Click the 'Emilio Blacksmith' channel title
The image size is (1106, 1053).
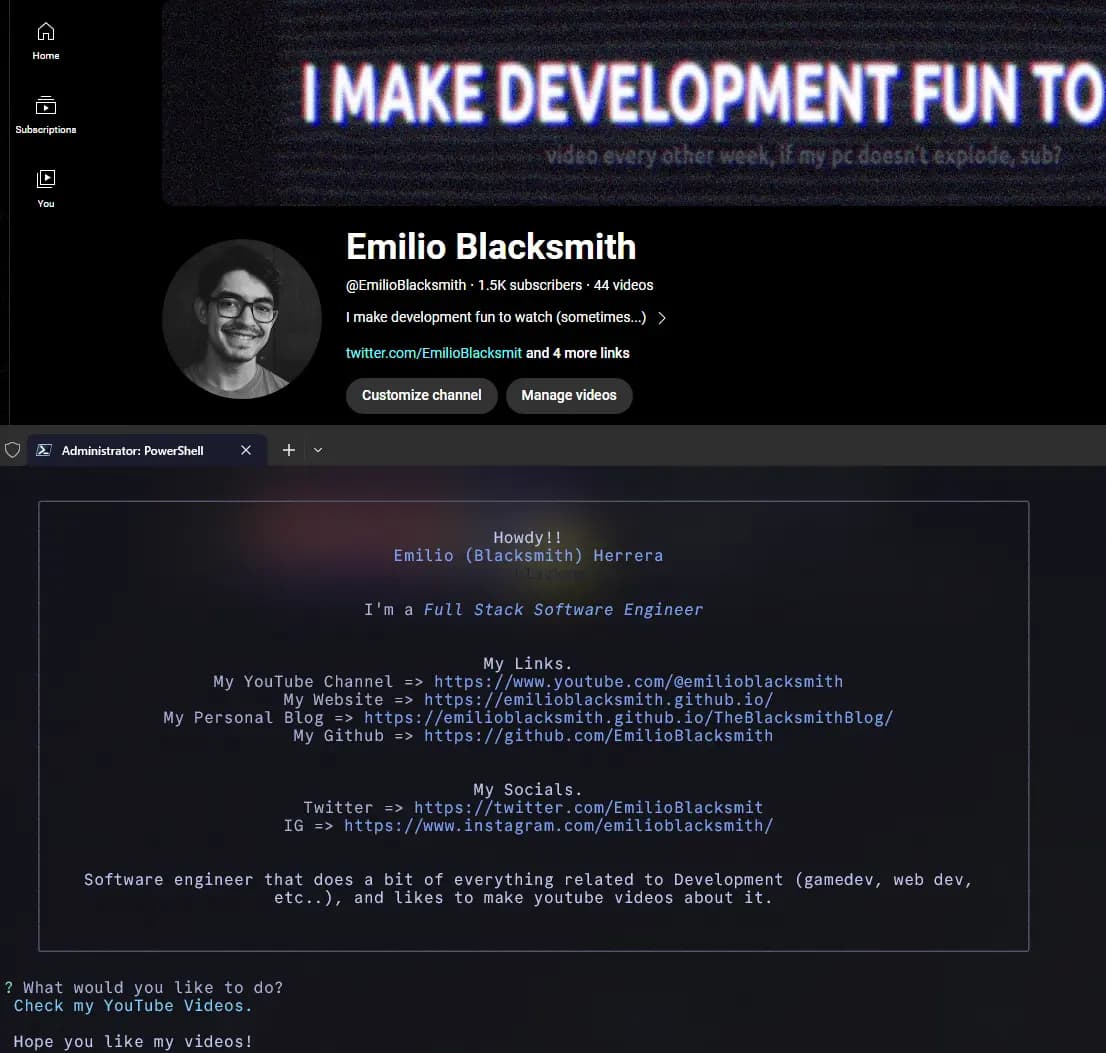coord(491,247)
